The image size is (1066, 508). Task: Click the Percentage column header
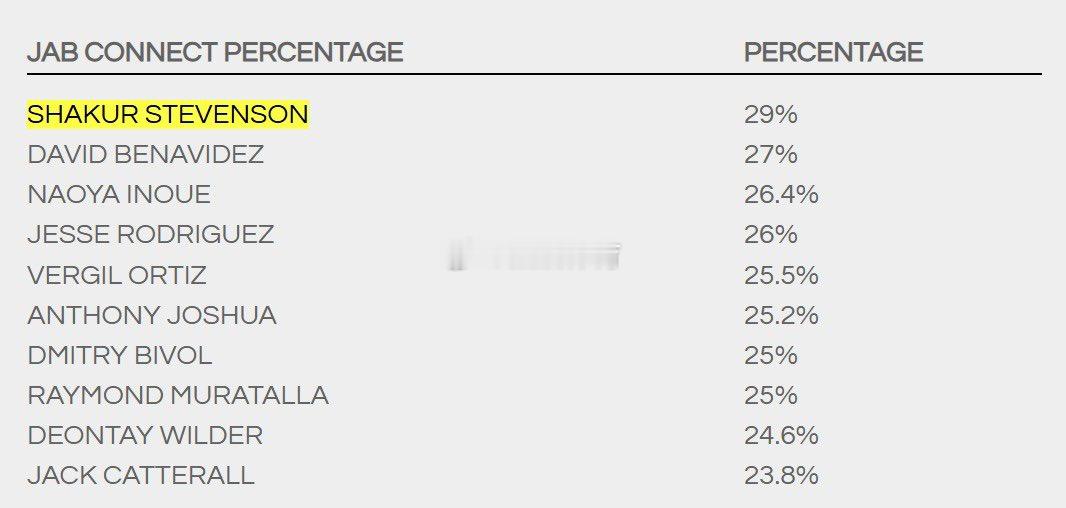(833, 52)
